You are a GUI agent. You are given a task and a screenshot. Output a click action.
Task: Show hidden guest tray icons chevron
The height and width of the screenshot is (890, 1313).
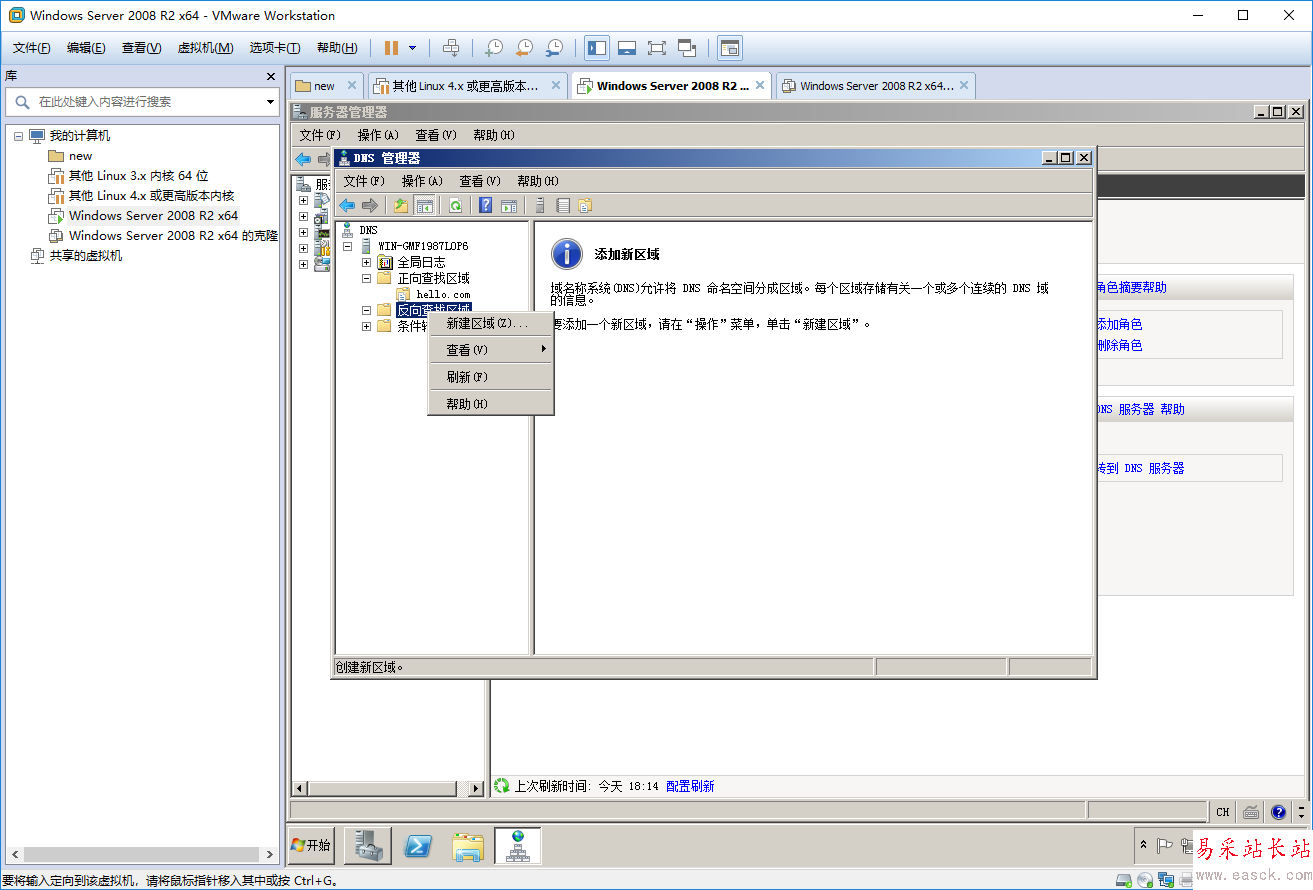[x=1143, y=845]
